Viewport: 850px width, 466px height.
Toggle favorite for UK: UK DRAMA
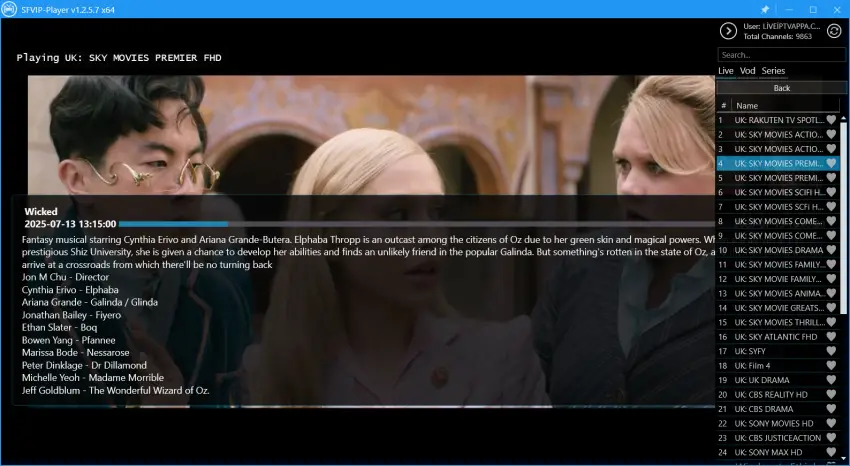pos(831,380)
